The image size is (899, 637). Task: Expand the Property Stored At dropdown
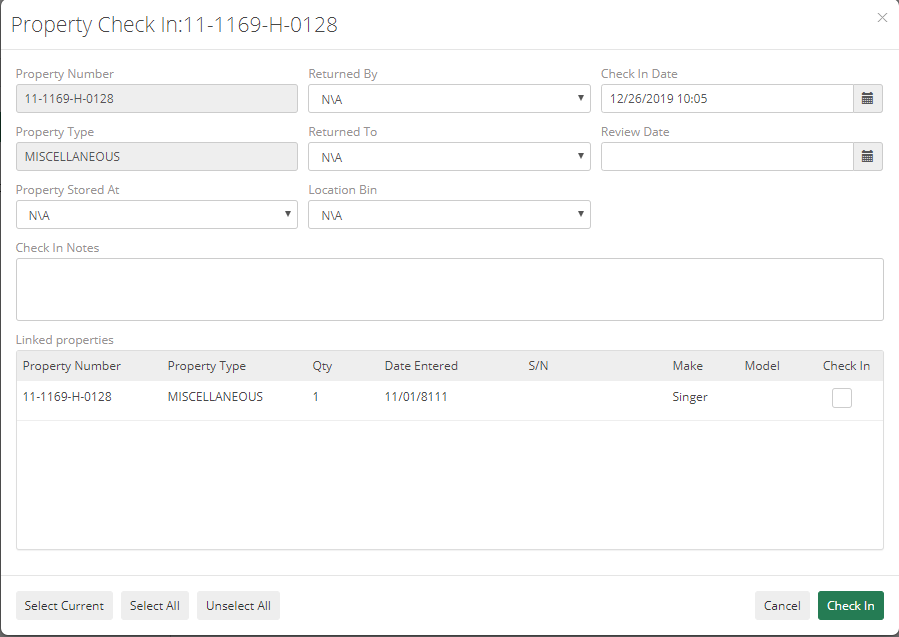click(157, 214)
